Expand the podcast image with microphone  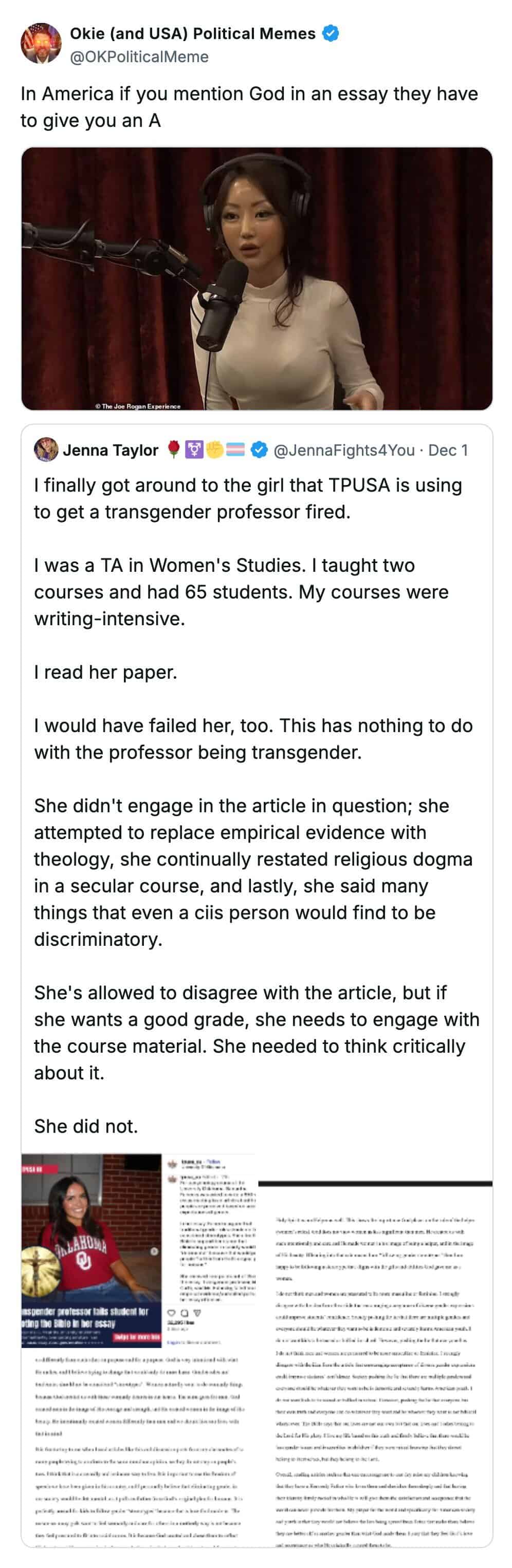pos(257,278)
